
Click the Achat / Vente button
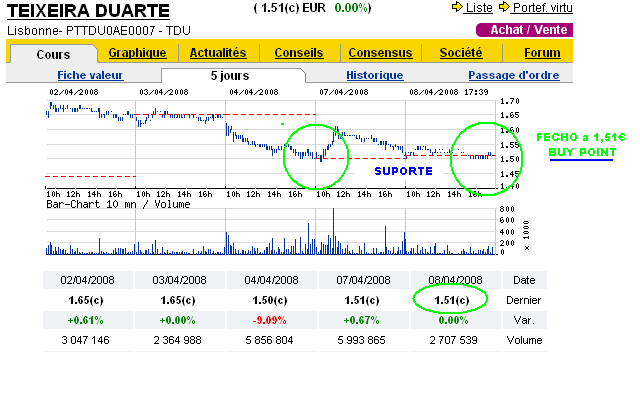point(524,30)
